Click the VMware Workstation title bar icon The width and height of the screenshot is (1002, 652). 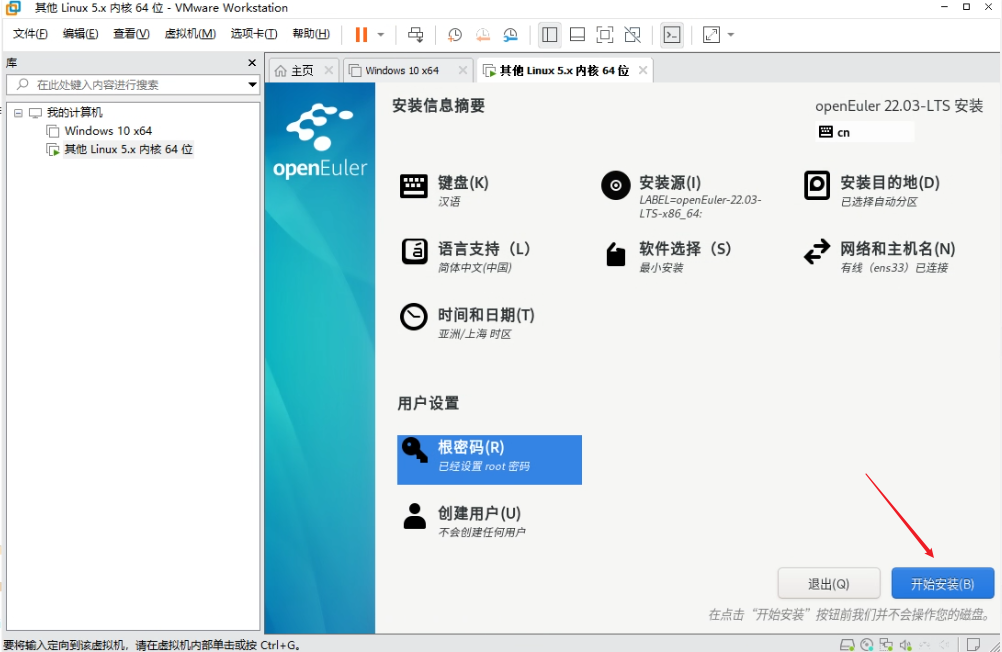click(13, 8)
